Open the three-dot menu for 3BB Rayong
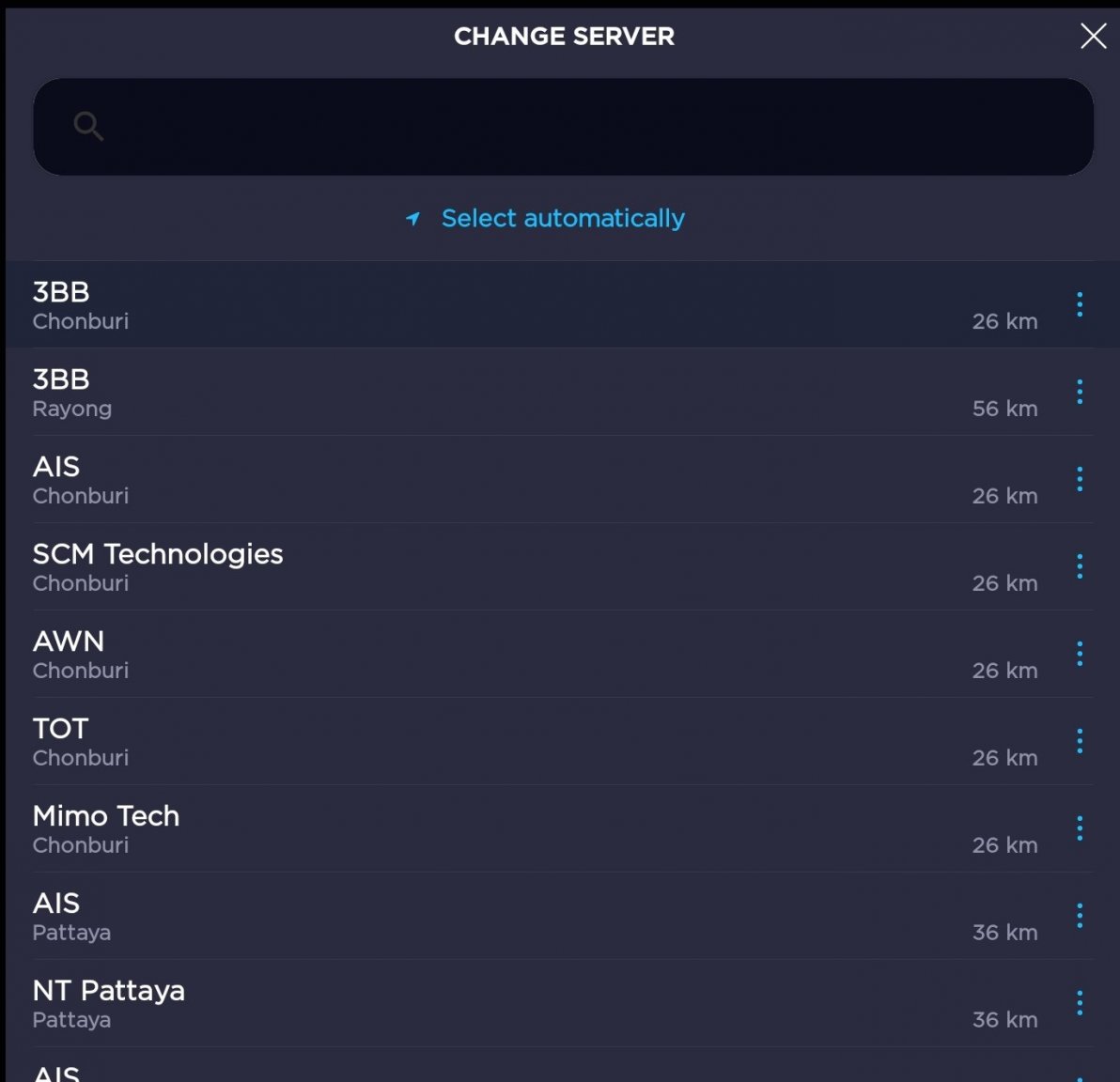Viewport: 1120px width, 1082px height. (1080, 392)
